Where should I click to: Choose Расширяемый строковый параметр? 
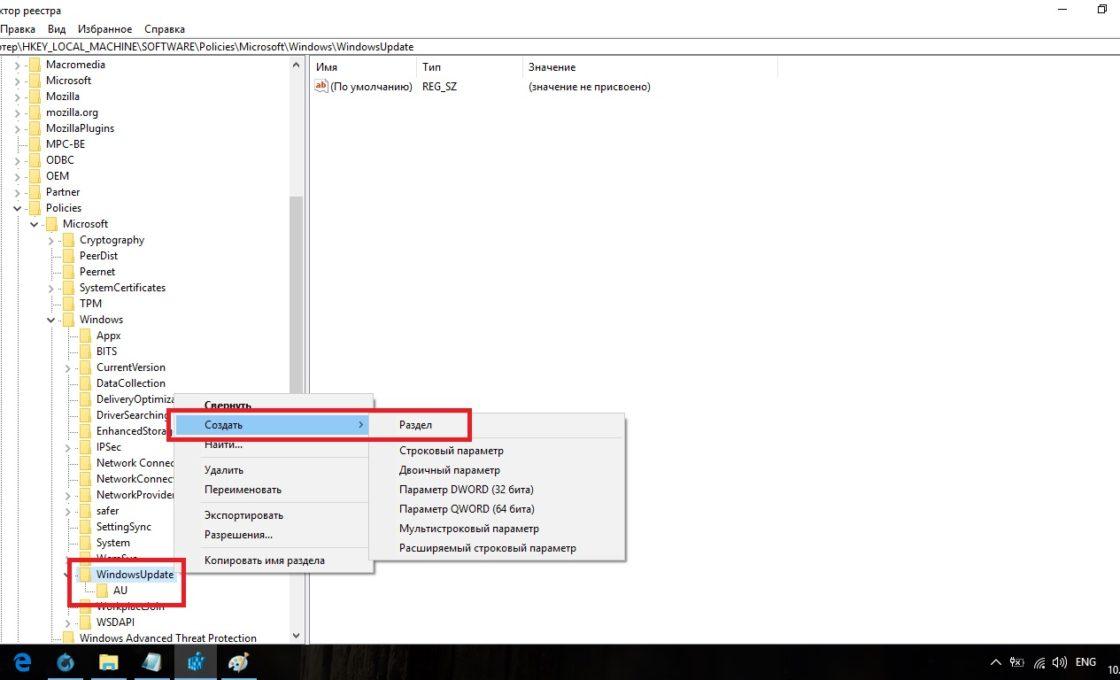[487, 548]
